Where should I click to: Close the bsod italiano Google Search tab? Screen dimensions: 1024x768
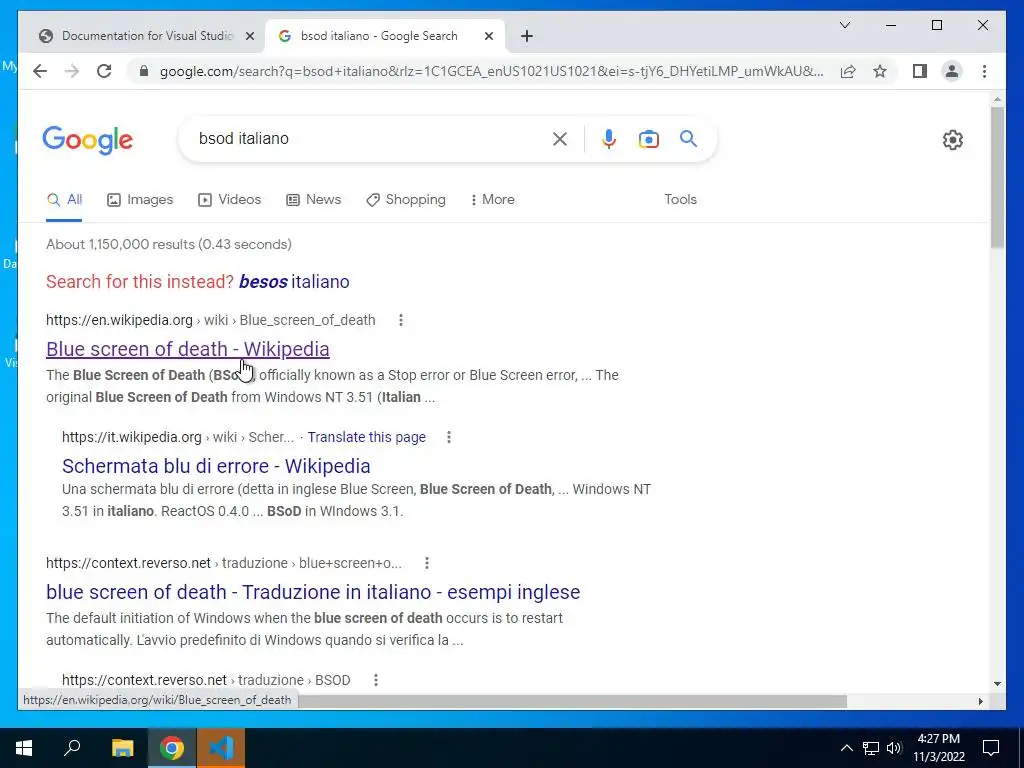point(488,36)
